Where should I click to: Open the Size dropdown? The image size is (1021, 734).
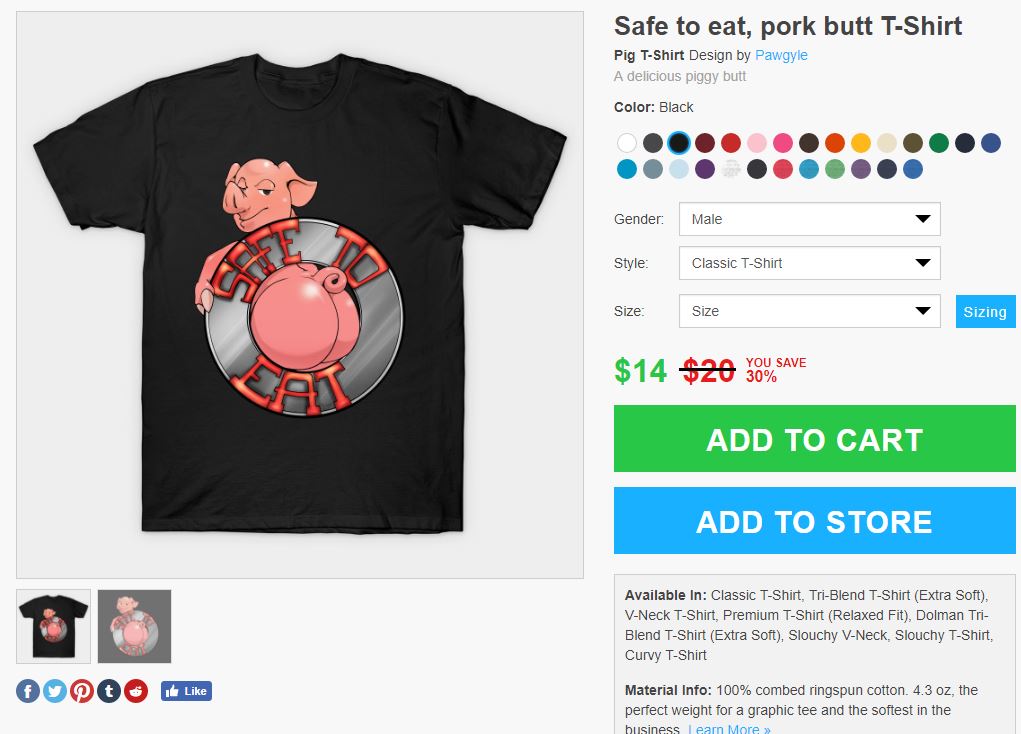(809, 311)
